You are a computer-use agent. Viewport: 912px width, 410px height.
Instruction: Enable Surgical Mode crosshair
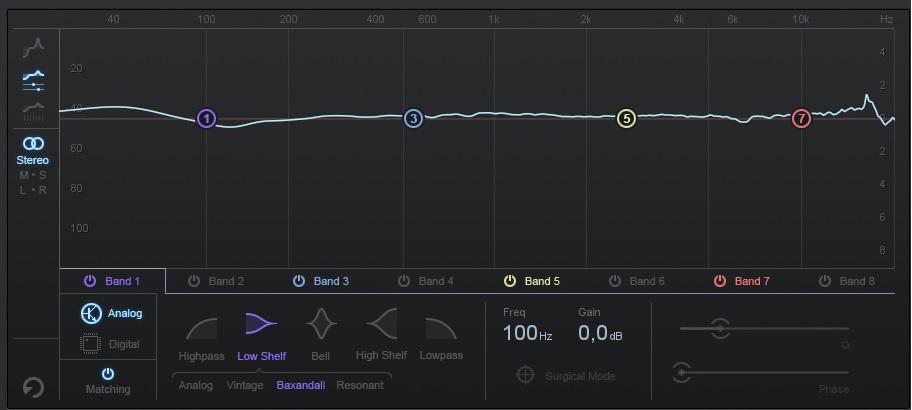[x=525, y=376]
